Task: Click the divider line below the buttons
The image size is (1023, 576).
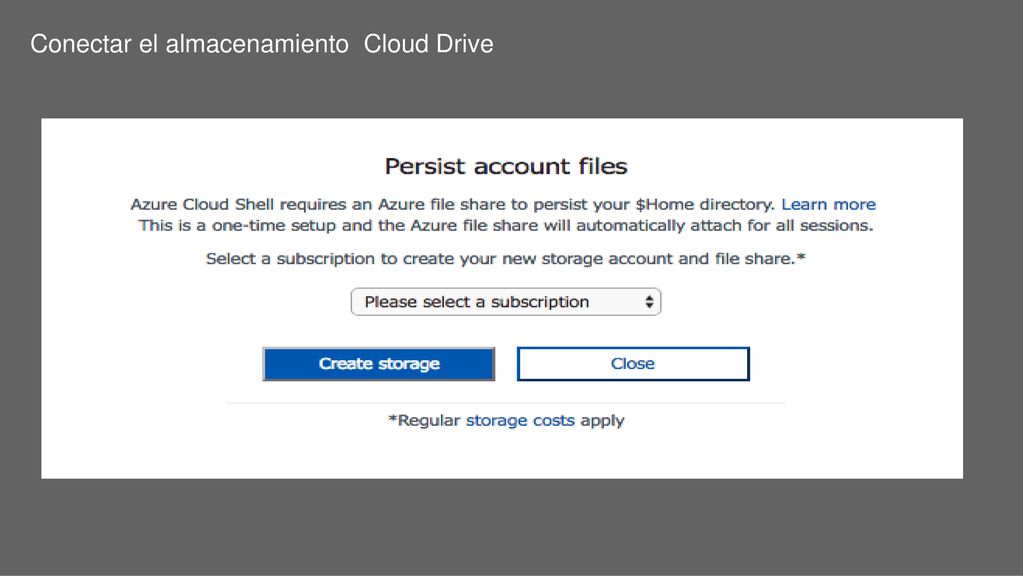Action: (x=506, y=404)
